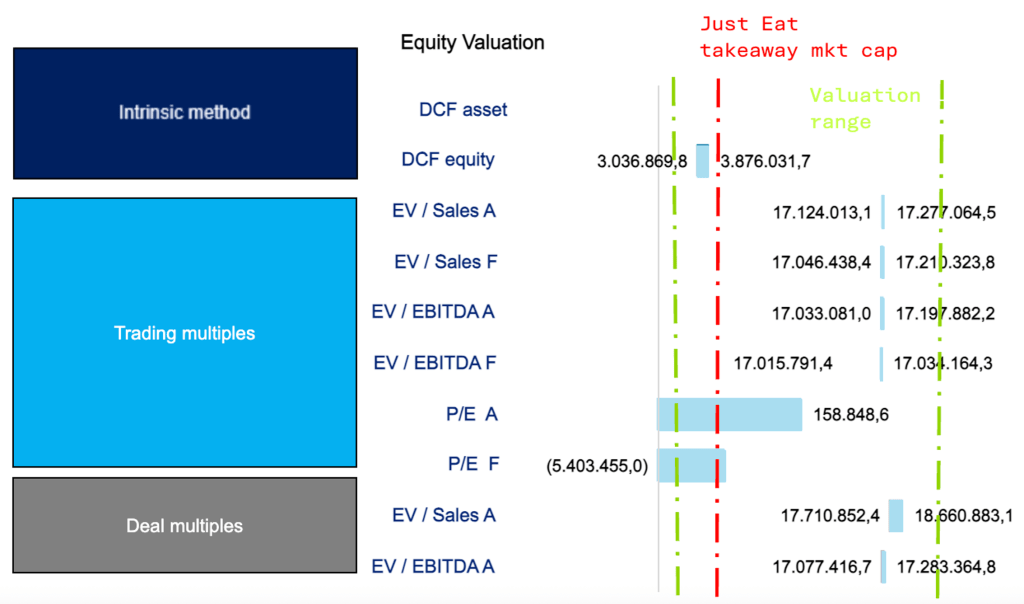This screenshot has height=604, width=1024.
Task: Click the wide light-blue P/E A bar
Action: [729, 414]
